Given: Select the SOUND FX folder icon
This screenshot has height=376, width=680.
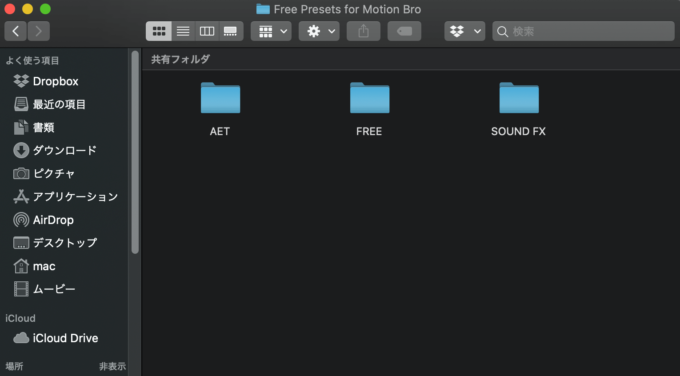Looking at the screenshot, I should 519,98.
